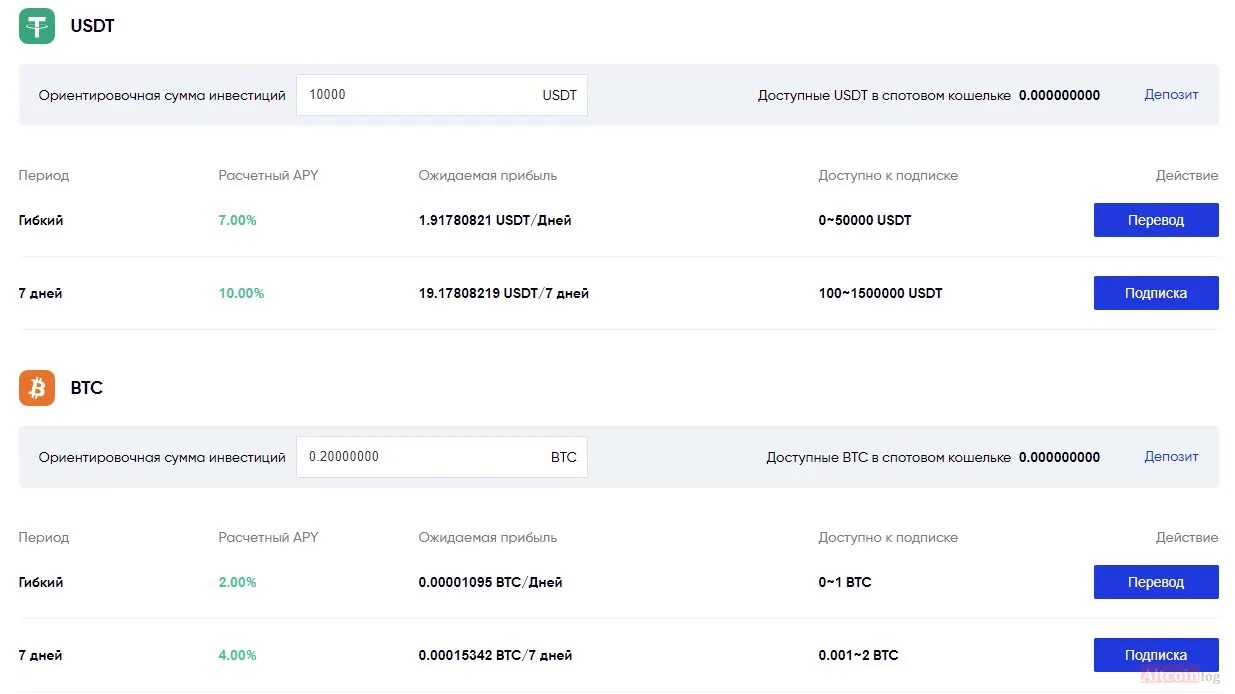Image resolution: width=1235 pixels, height=694 pixels.
Task: Click the USDT investment amount input field
Action: click(x=442, y=95)
